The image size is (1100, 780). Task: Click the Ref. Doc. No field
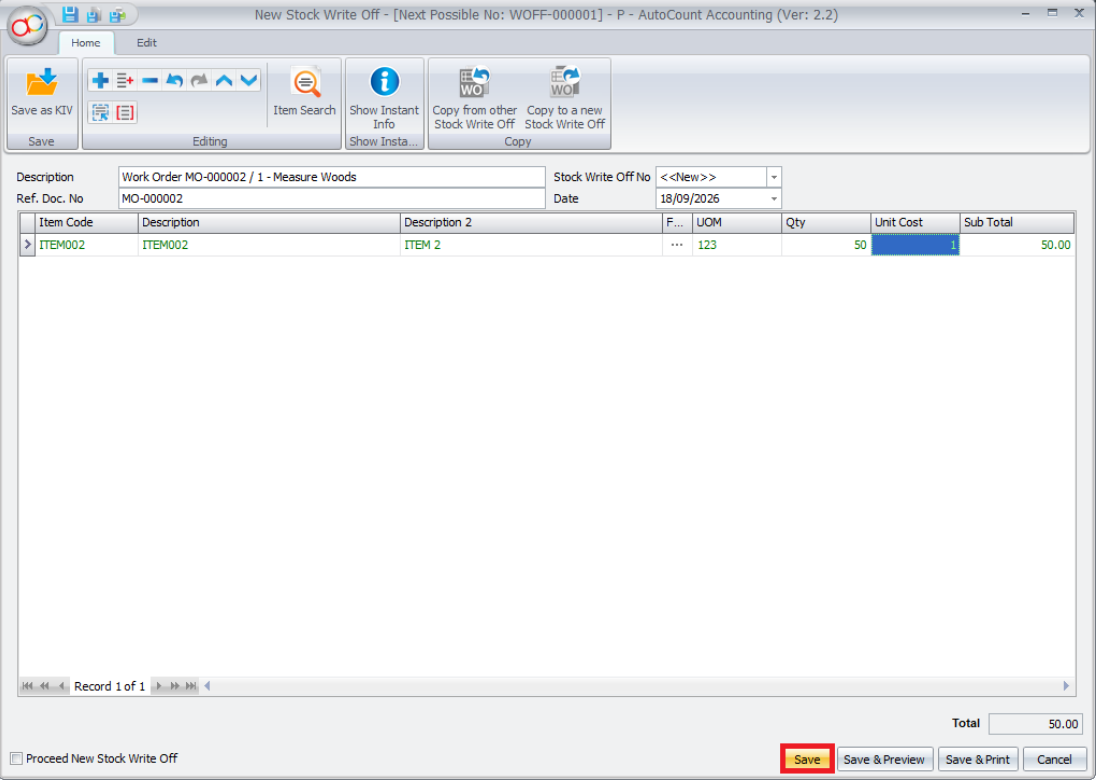(x=331, y=199)
